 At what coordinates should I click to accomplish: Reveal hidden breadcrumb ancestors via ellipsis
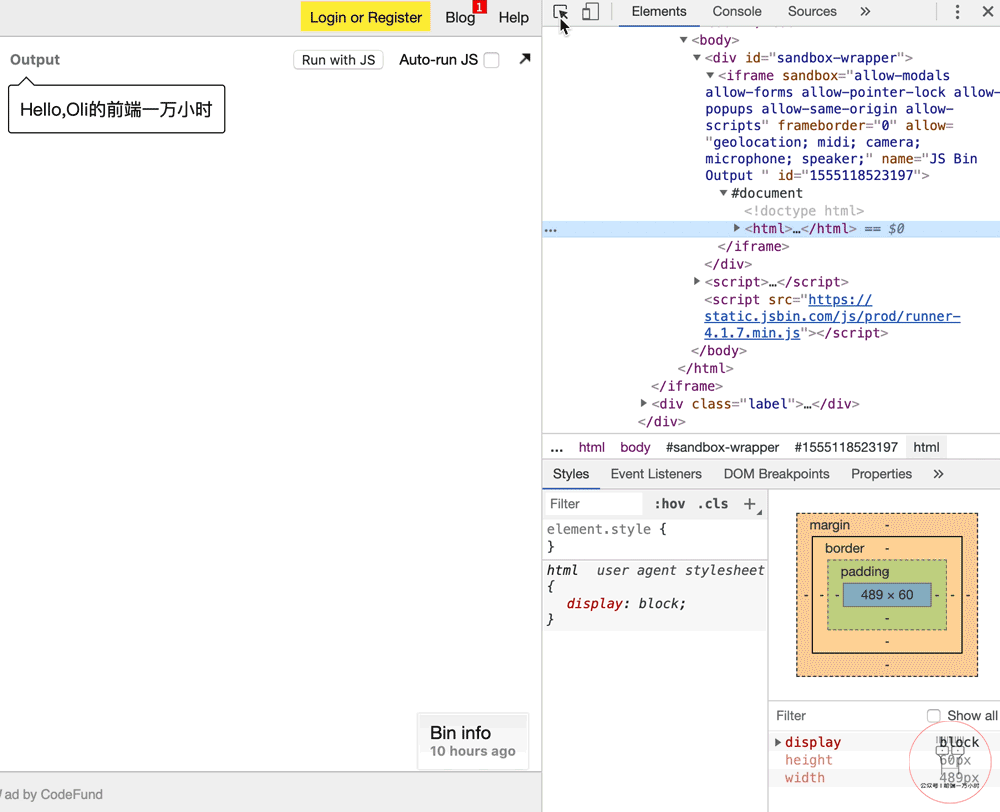click(557, 447)
